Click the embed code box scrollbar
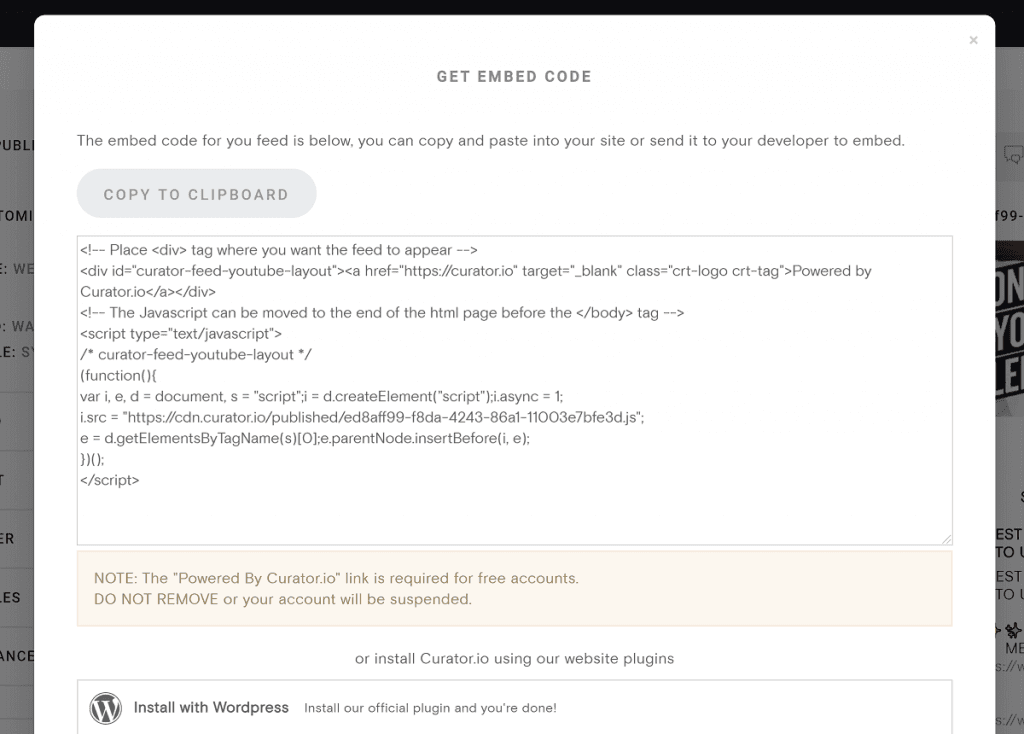 point(948,390)
